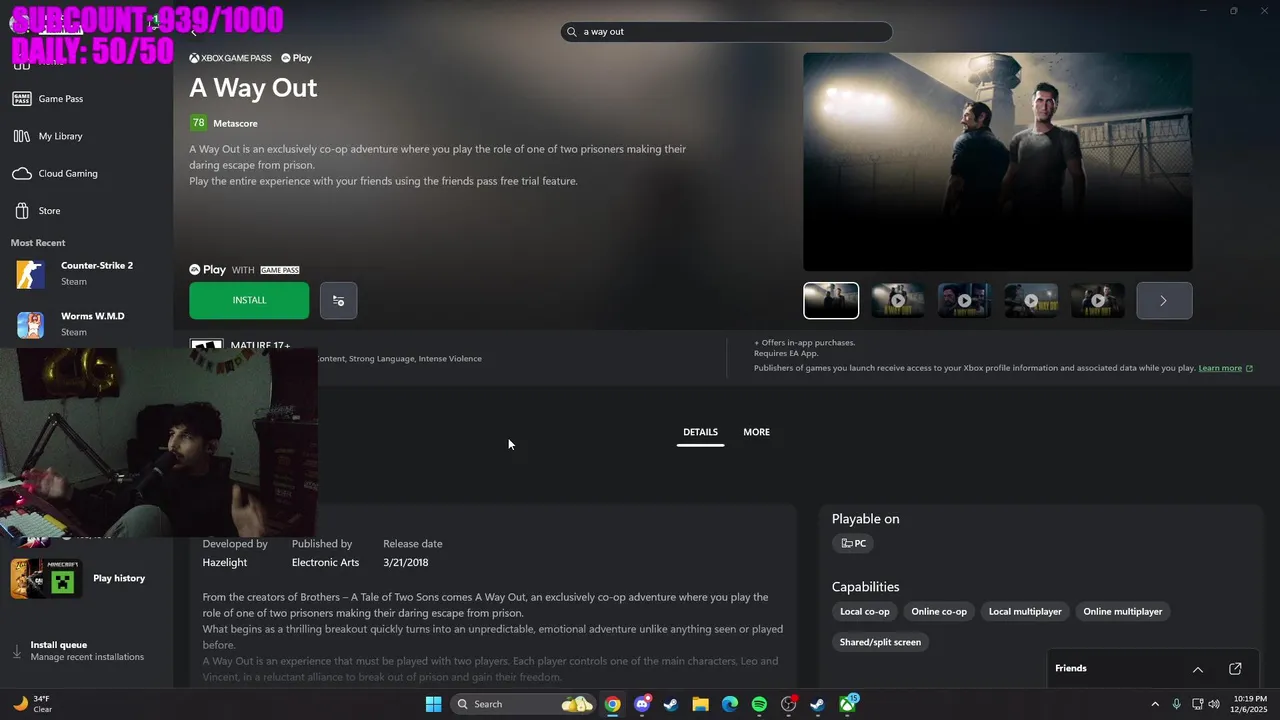The width and height of the screenshot is (1280, 720).
Task: Open the Install queue
Action: coord(87,651)
